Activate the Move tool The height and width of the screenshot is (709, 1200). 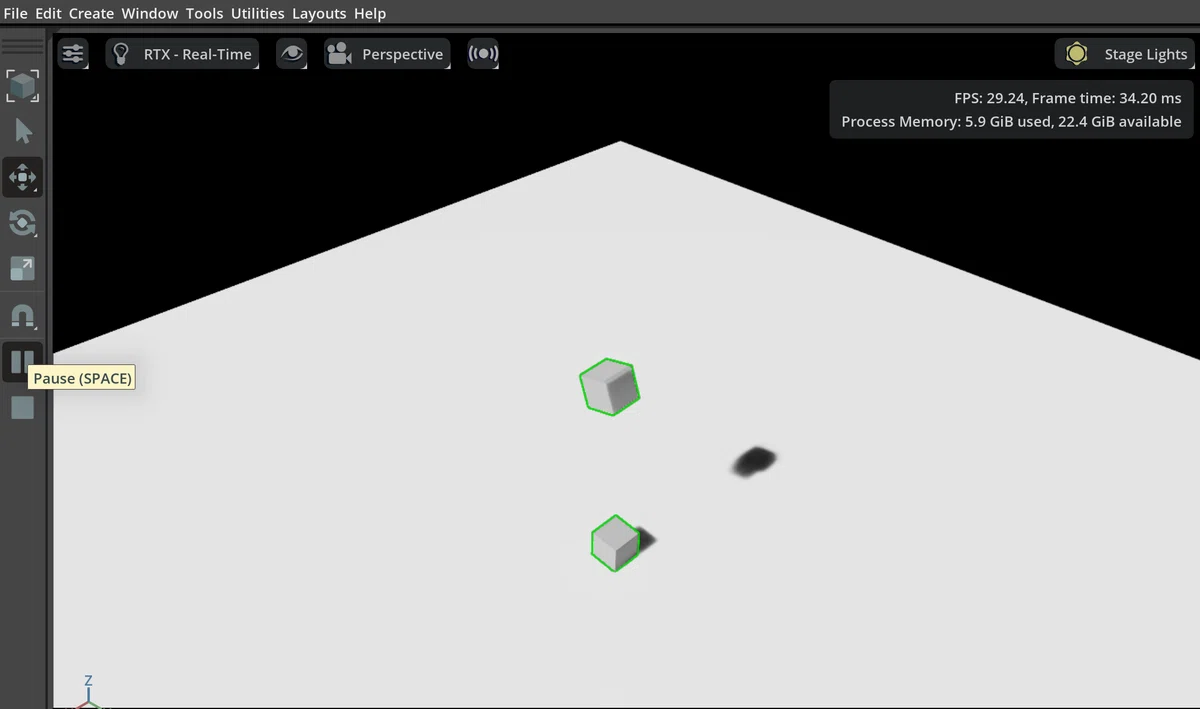[22, 178]
